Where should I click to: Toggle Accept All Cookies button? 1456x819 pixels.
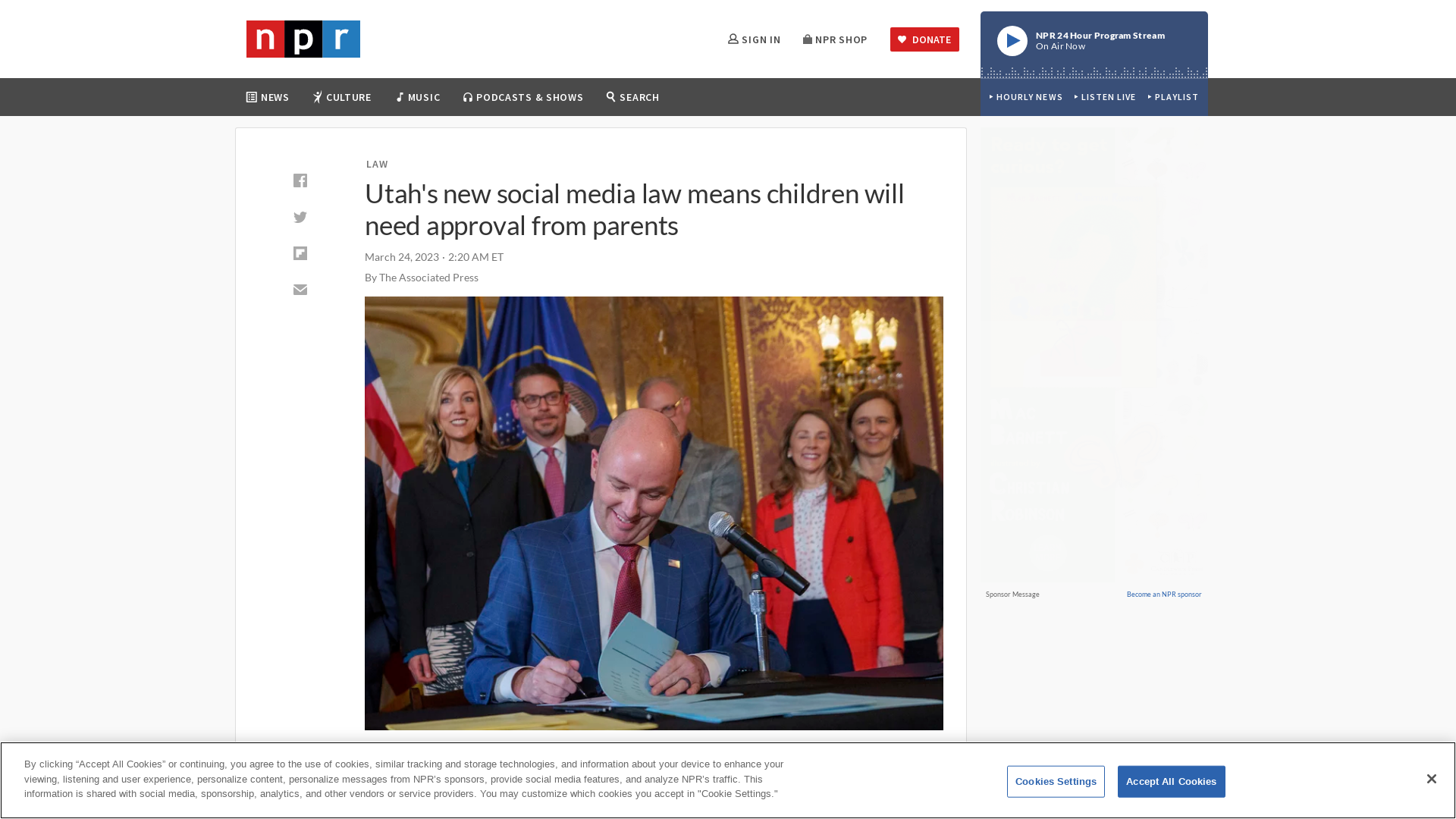[x=1171, y=781]
